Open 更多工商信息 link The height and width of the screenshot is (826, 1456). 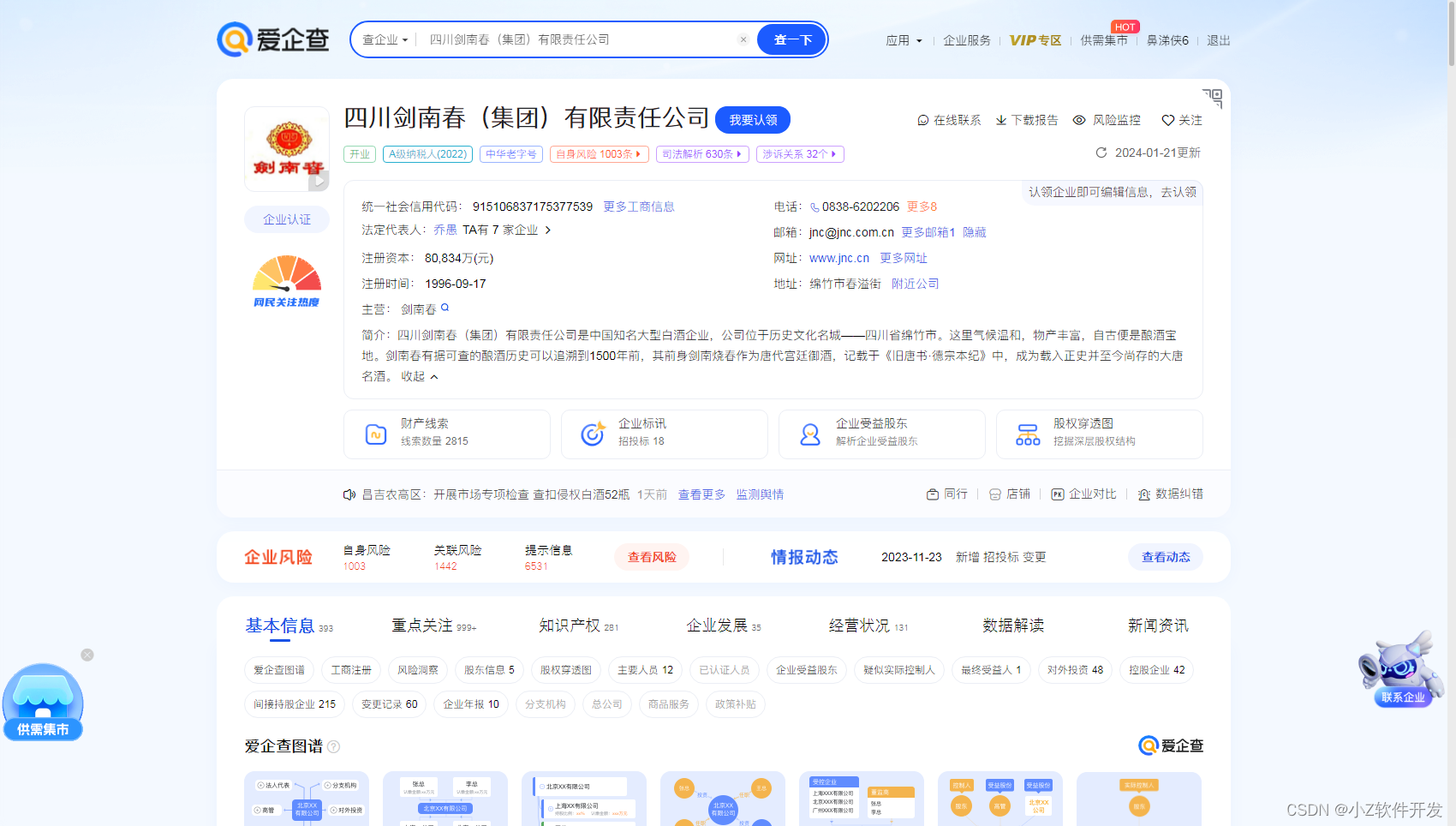639,206
